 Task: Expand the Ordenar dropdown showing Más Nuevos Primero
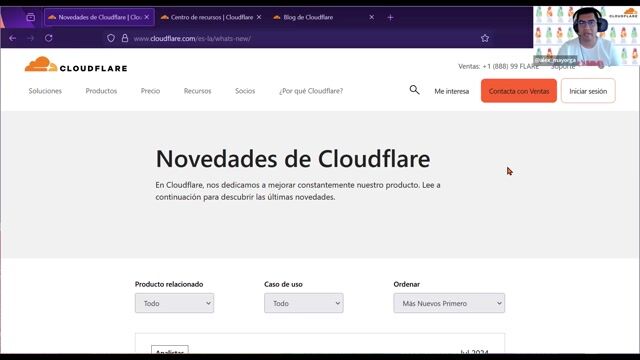coord(449,303)
